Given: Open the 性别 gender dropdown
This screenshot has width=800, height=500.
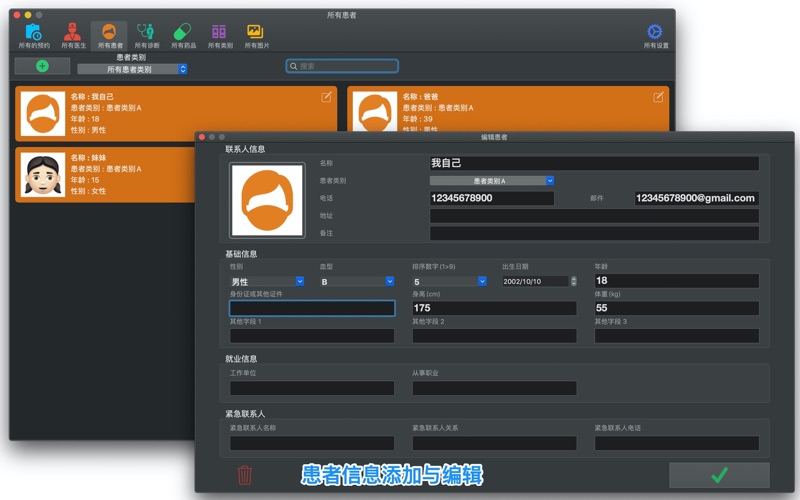Looking at the screenshot, I should pyautogui.click(x=267, y=282).
